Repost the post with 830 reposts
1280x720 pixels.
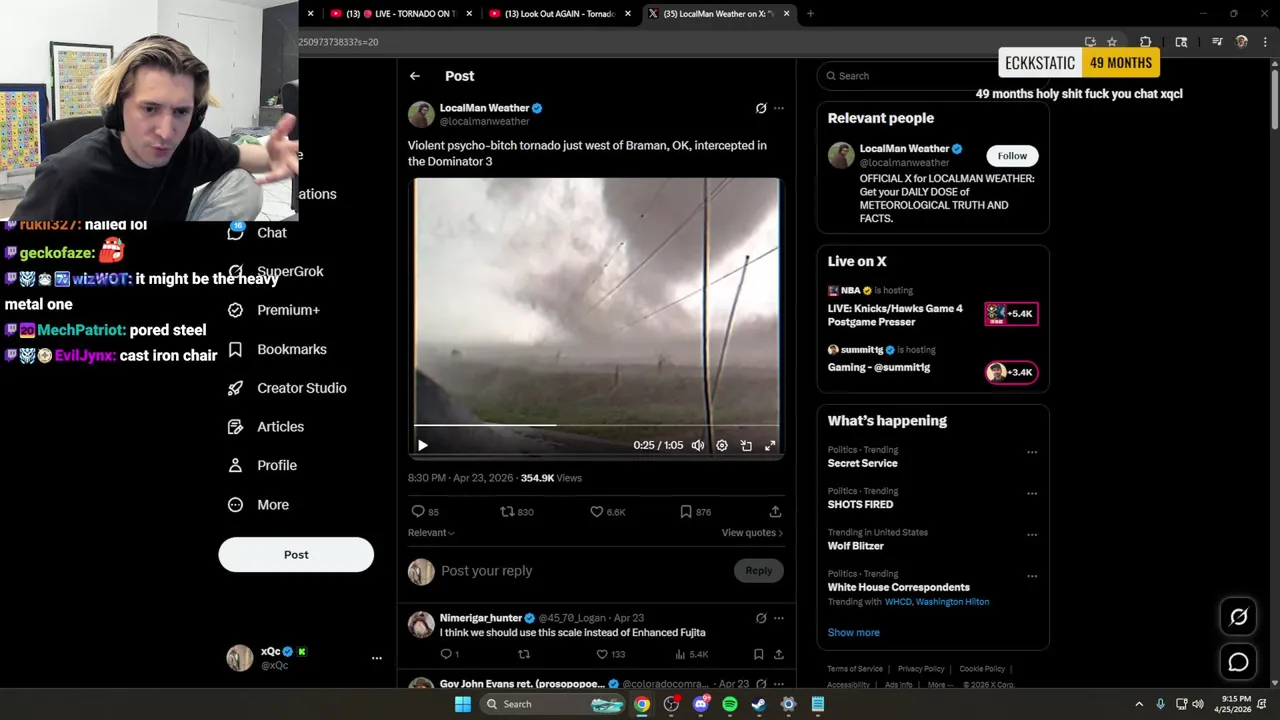tap(507, 512)
